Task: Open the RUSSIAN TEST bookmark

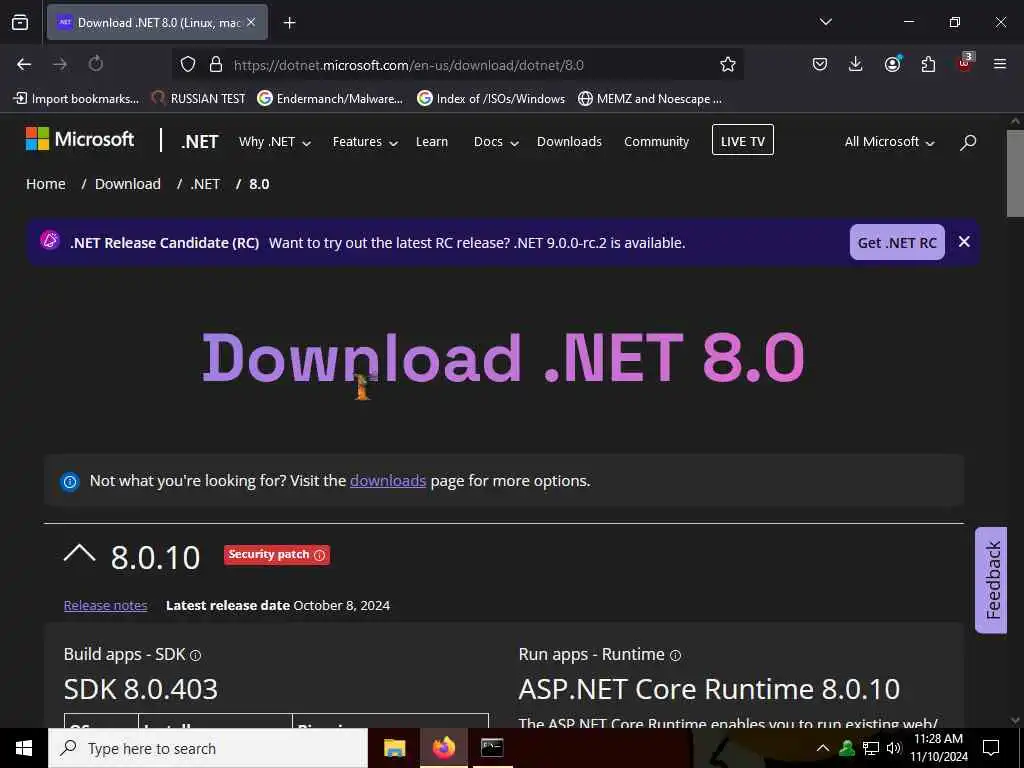Action: pos(199,99)
